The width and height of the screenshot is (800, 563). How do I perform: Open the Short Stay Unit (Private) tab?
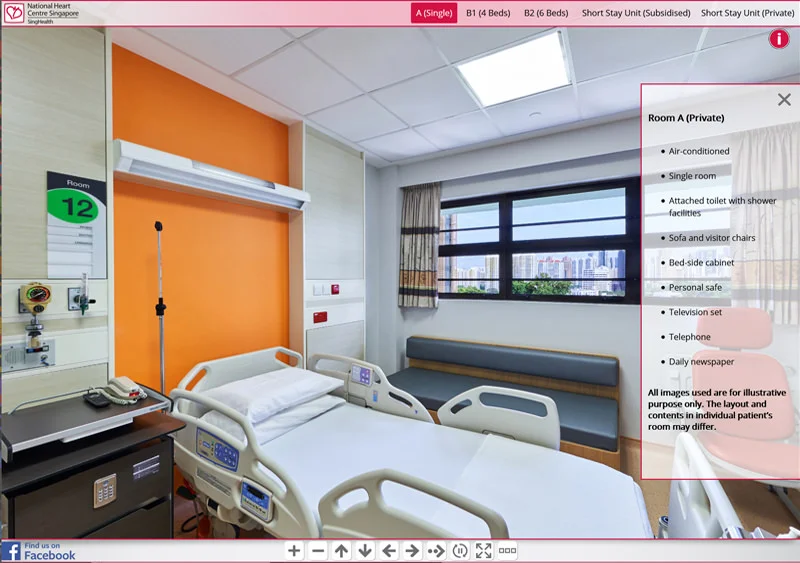pos(747,13)
